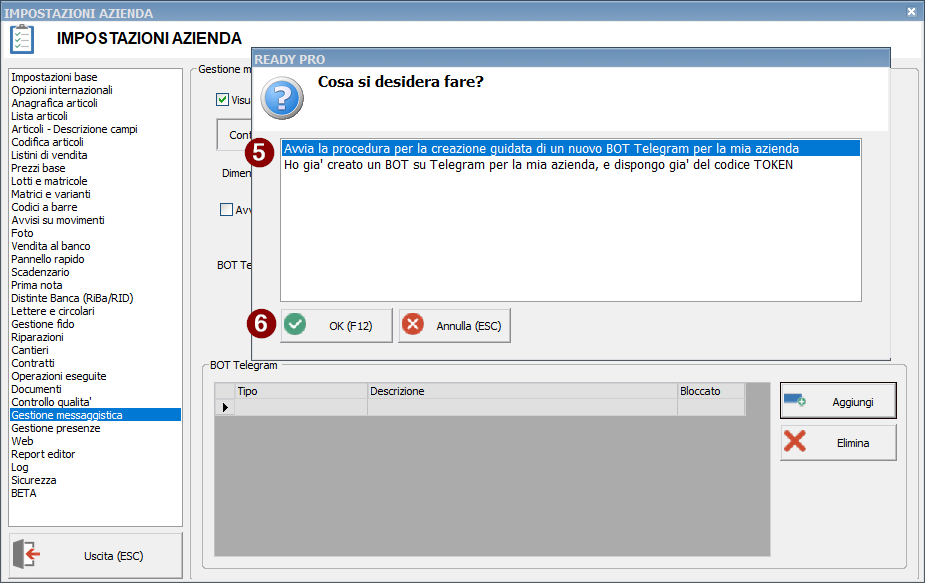Select 'Ho gia' creato un BOT' option
This screenshot has height=583, width=925.
click(538, 165)
